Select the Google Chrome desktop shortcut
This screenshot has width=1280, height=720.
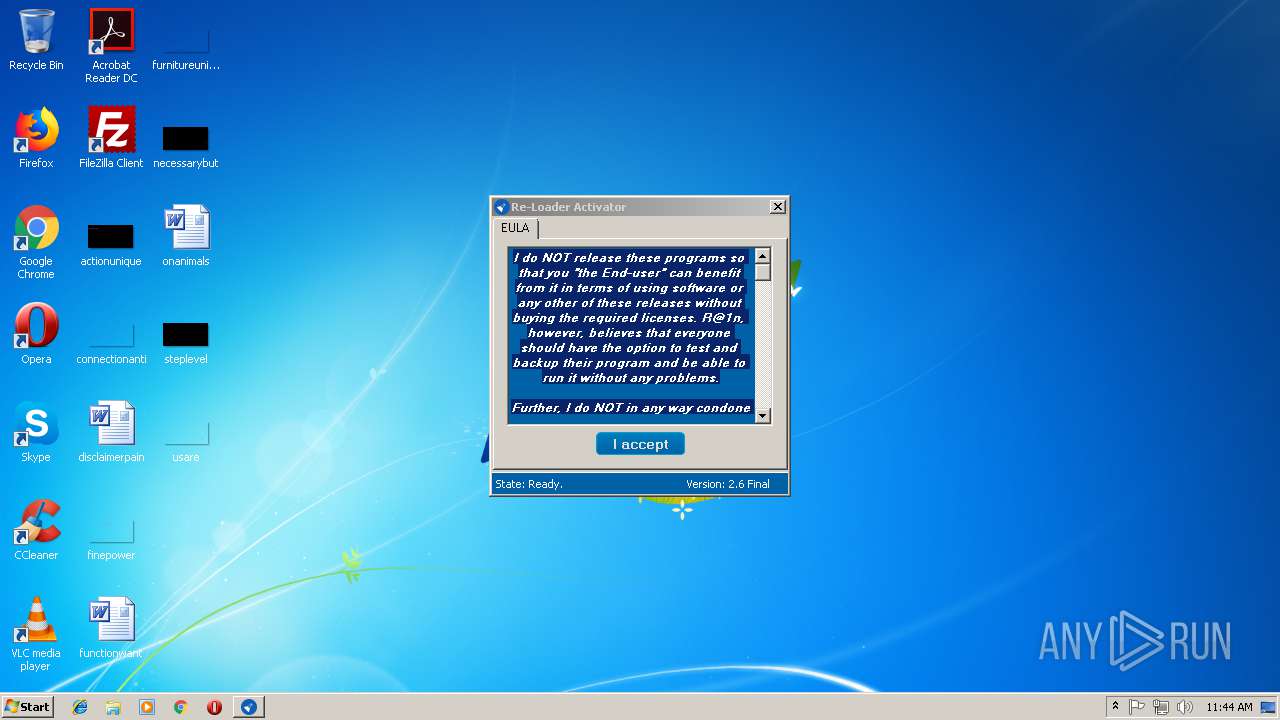[x=36, y=242]
